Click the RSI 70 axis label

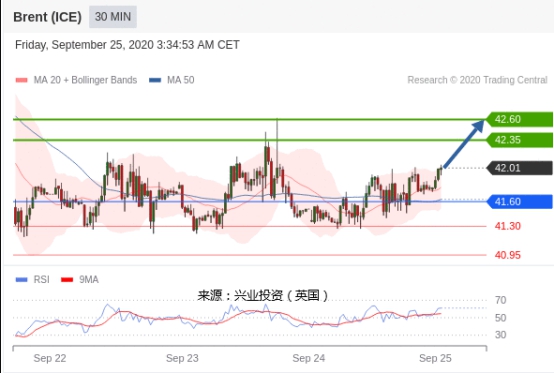[500, 300]
